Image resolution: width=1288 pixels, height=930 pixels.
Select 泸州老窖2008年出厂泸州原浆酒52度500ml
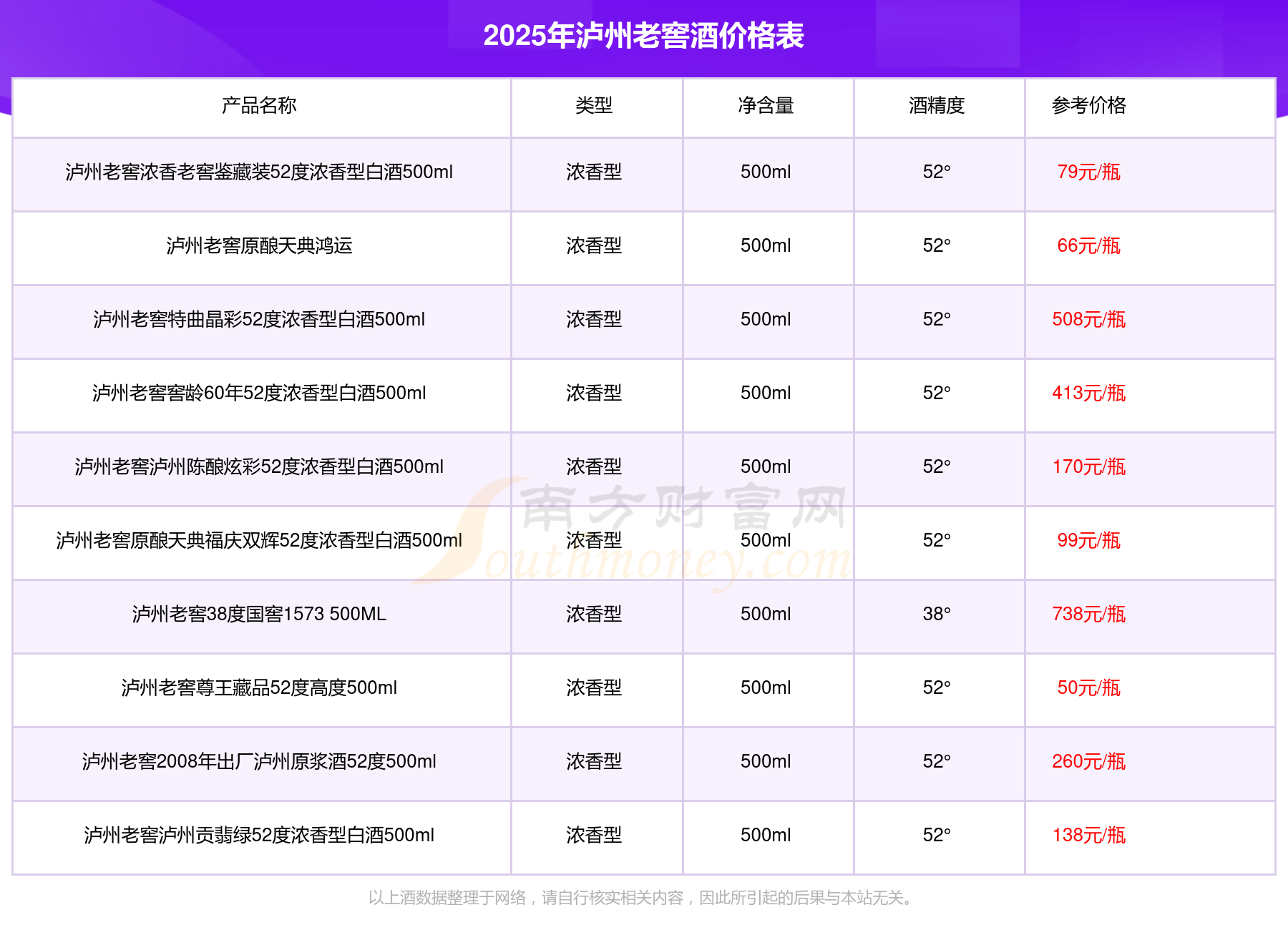[x=259, y=761]
